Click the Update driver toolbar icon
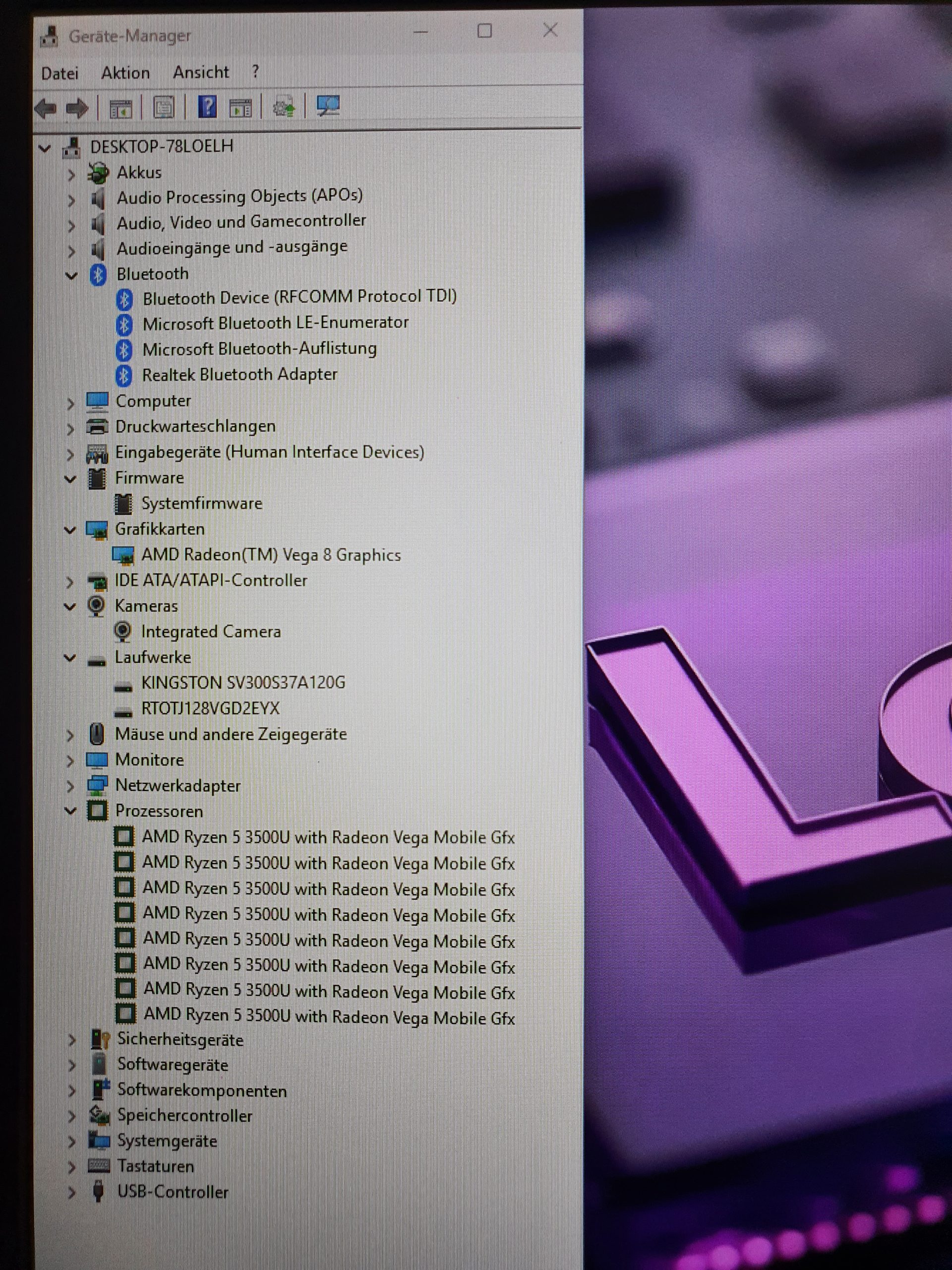Image resolution: width=952 pixels, height=1270 pixels. pos(284,107)
